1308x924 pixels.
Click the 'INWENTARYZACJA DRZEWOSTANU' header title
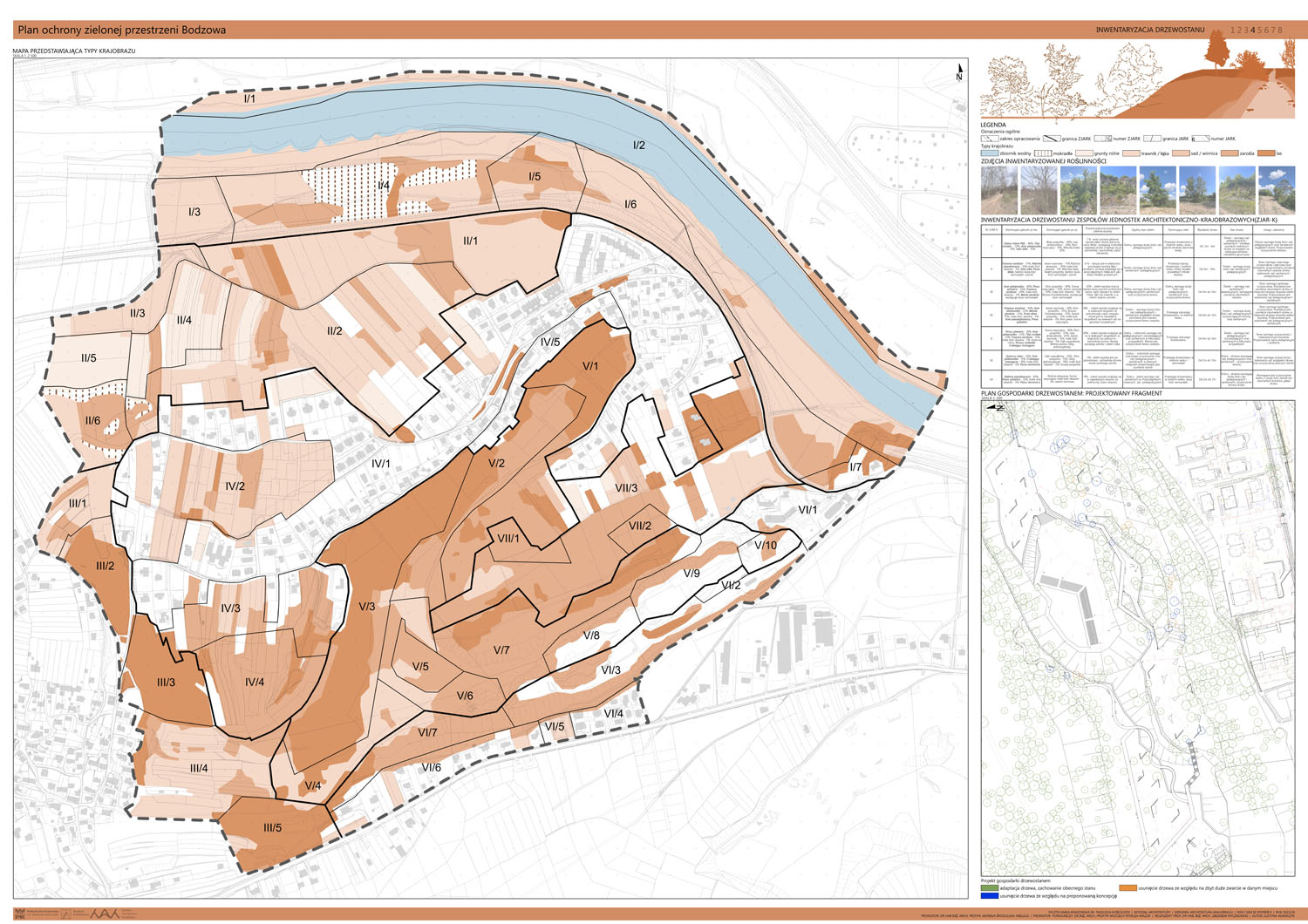pyautogui.click(x=1149, y=31)
